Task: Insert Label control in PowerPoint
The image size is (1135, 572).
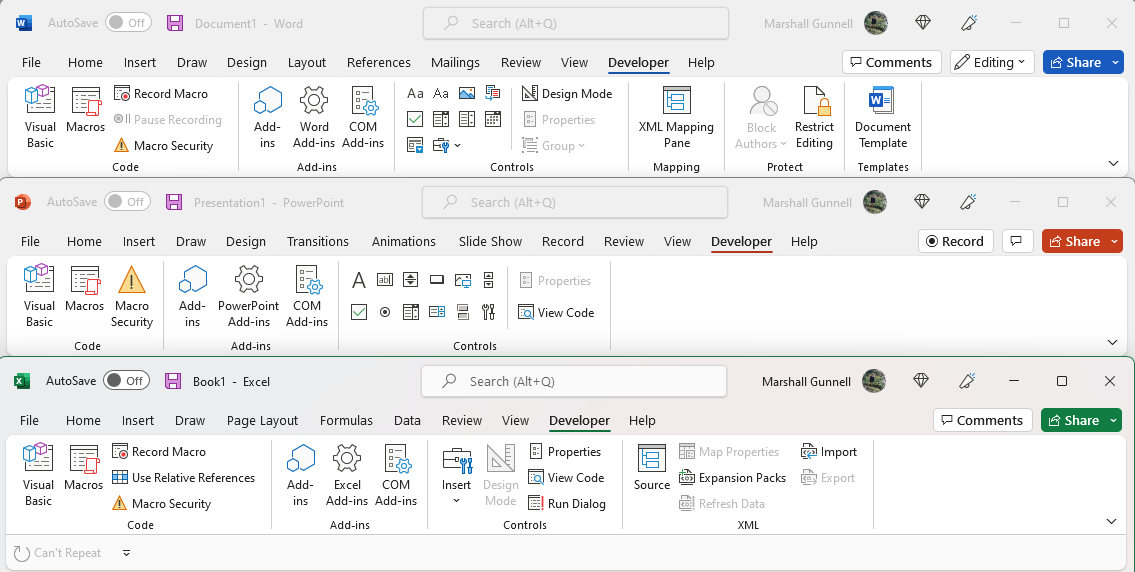Action: [x=358, y=279]
